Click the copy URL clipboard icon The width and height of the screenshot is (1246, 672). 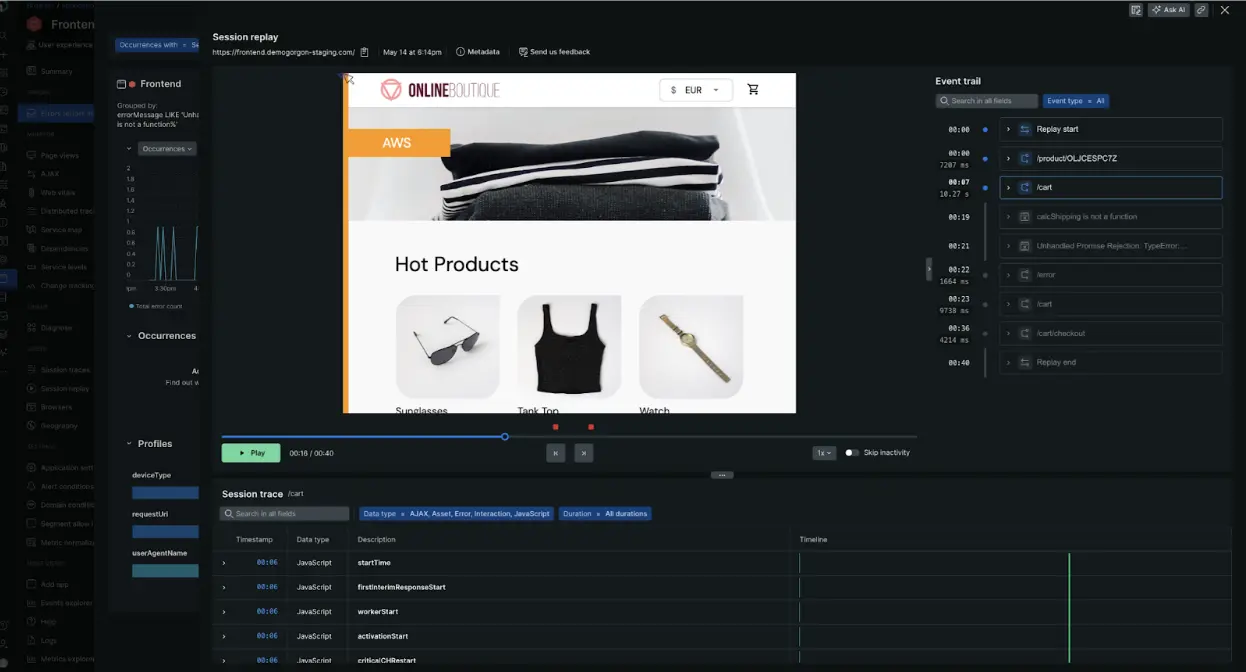pos(364,52)
